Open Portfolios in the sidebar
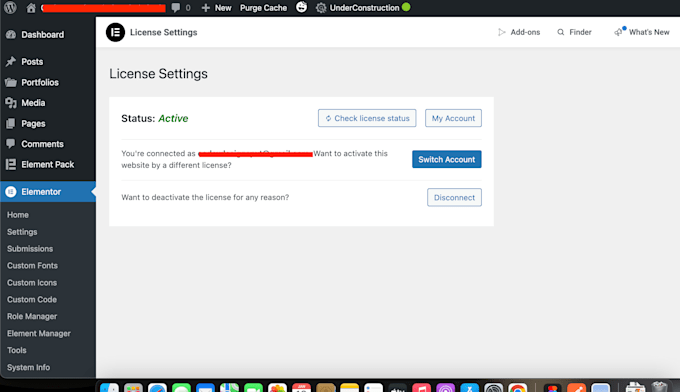The height and width of the screenshot is (392, 680). coord(48,82)
